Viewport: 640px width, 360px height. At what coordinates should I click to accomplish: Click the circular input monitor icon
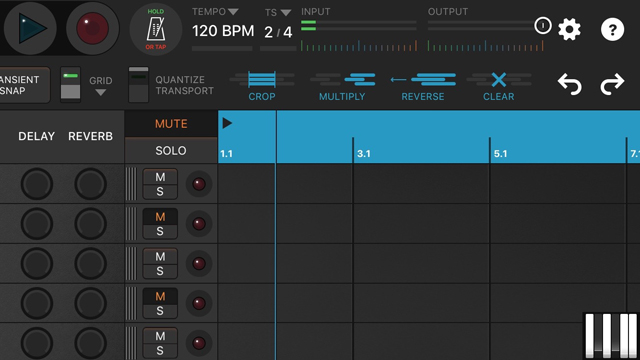tap(542, 26)
